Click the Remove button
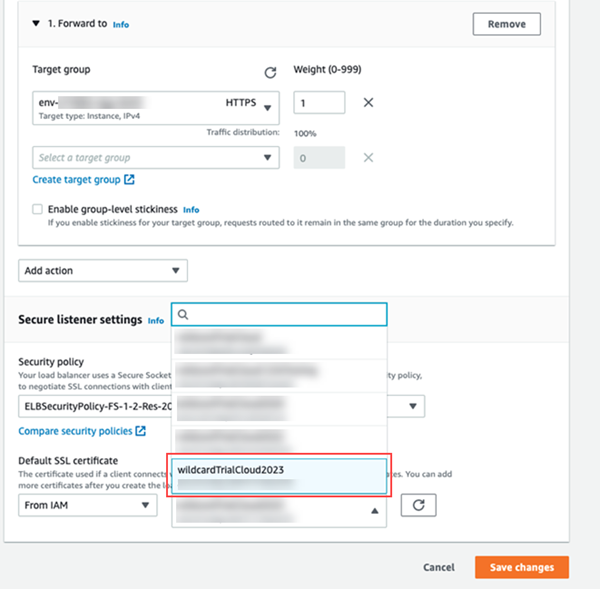Image resolution: width=600 pixels, height=589 pixels. [x=506, y=24]
